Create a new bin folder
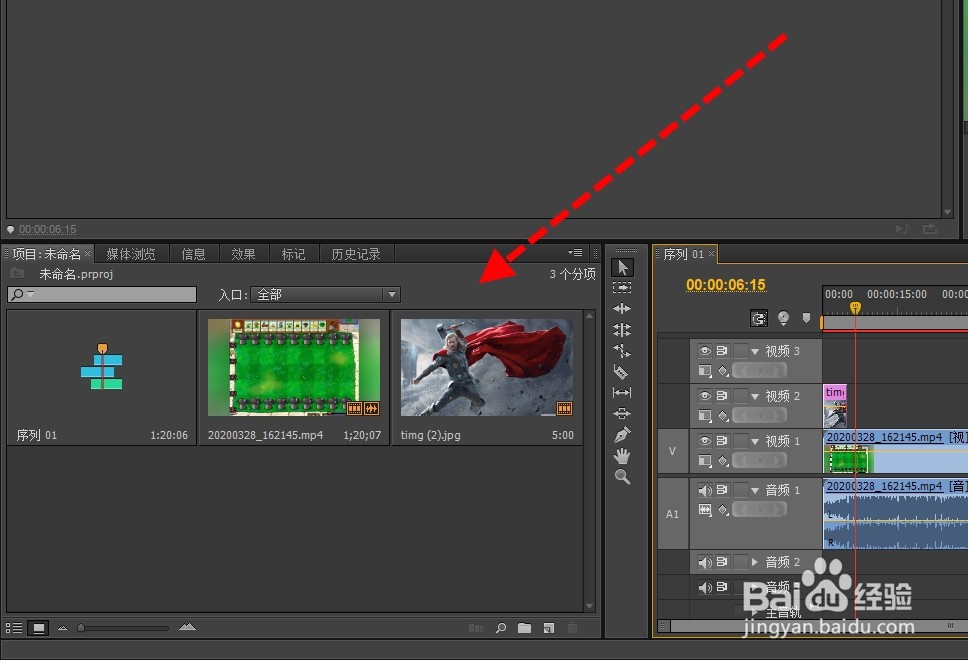 [524, 628]
